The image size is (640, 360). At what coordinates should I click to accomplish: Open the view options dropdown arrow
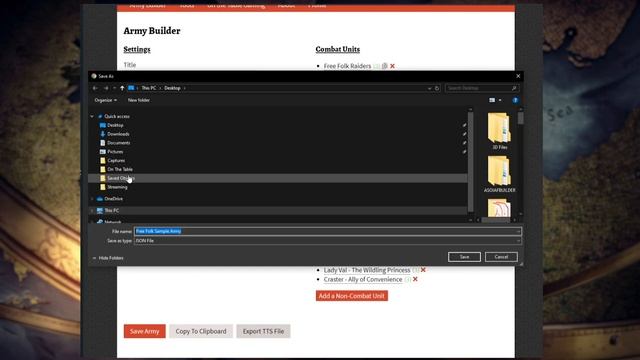coord(500,100)
